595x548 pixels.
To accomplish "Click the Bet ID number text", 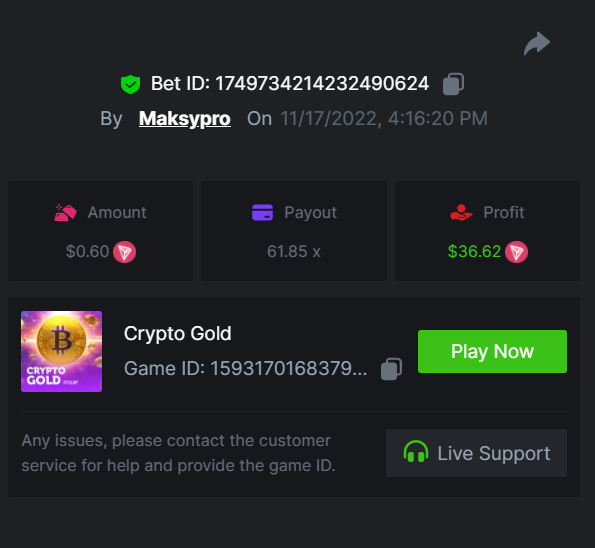I will 322,83.
